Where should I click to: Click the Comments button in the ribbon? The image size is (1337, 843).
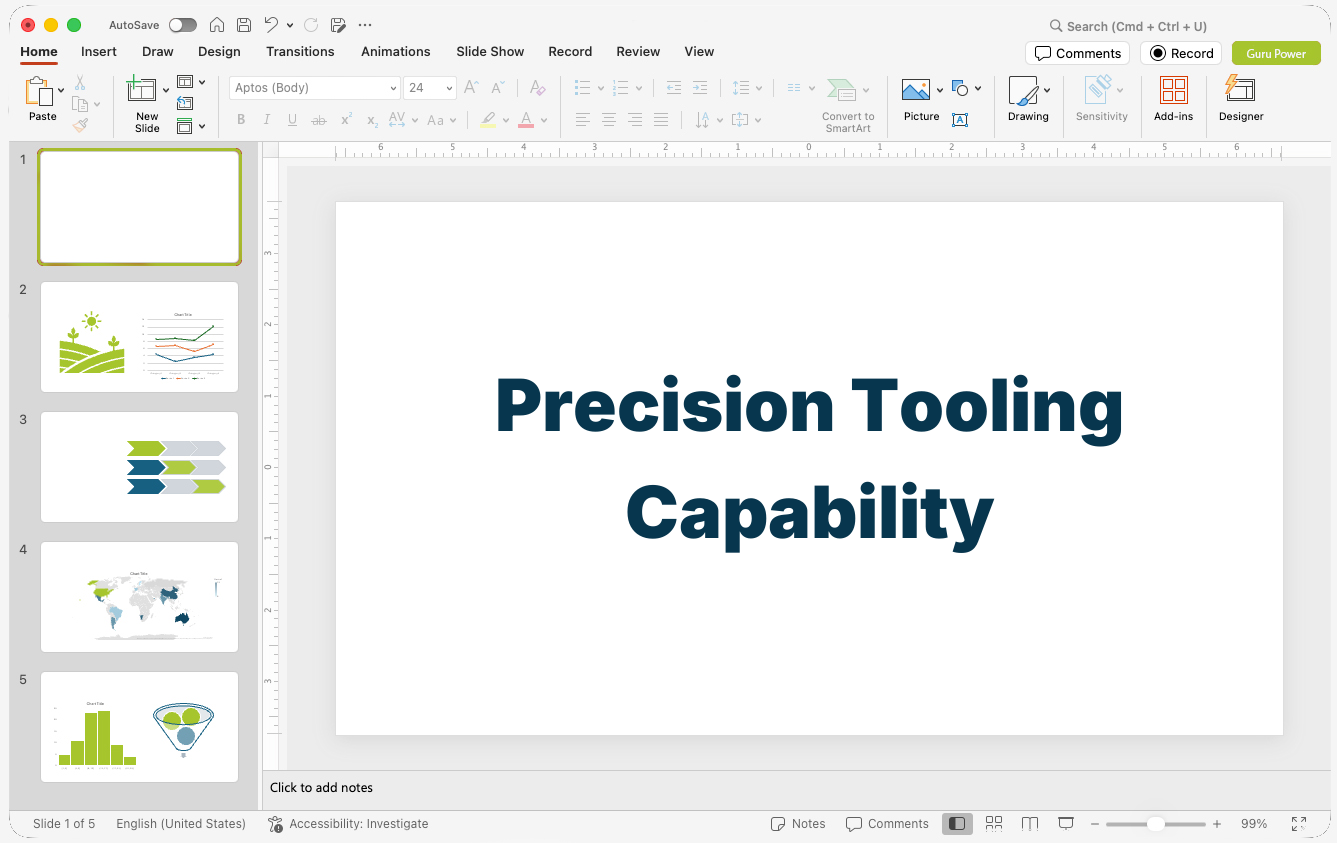click(x=1077, y=53)
